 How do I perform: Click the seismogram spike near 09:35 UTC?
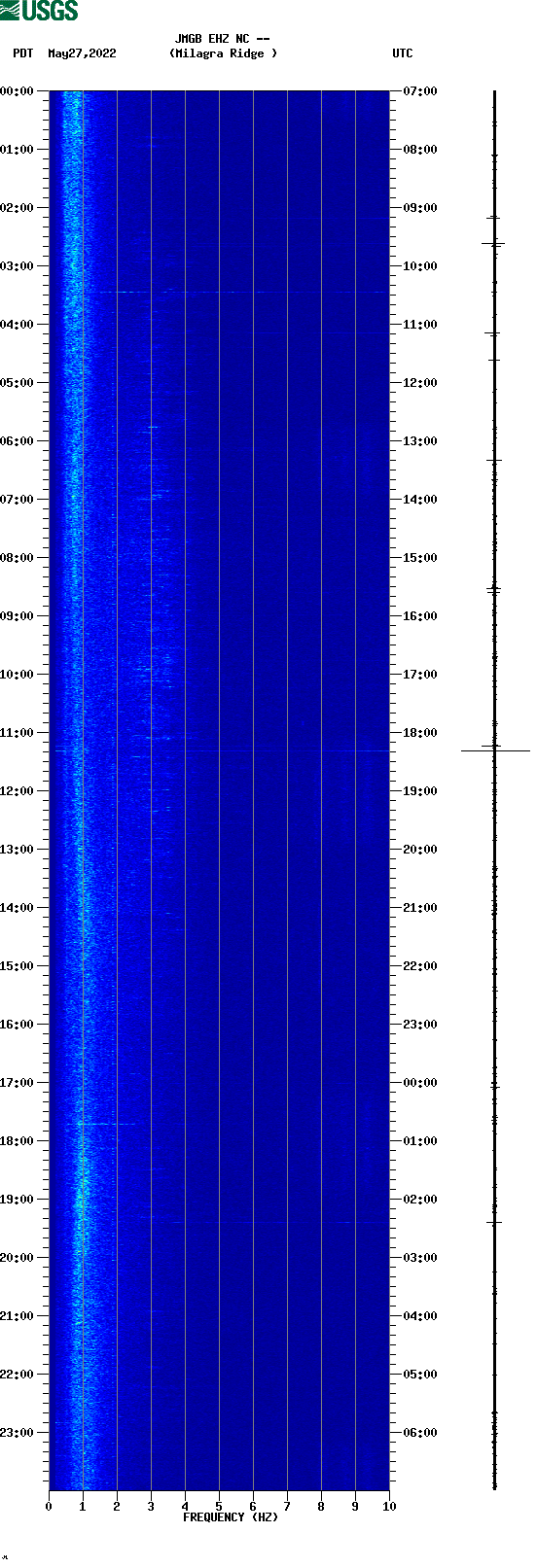click(494, 243)
